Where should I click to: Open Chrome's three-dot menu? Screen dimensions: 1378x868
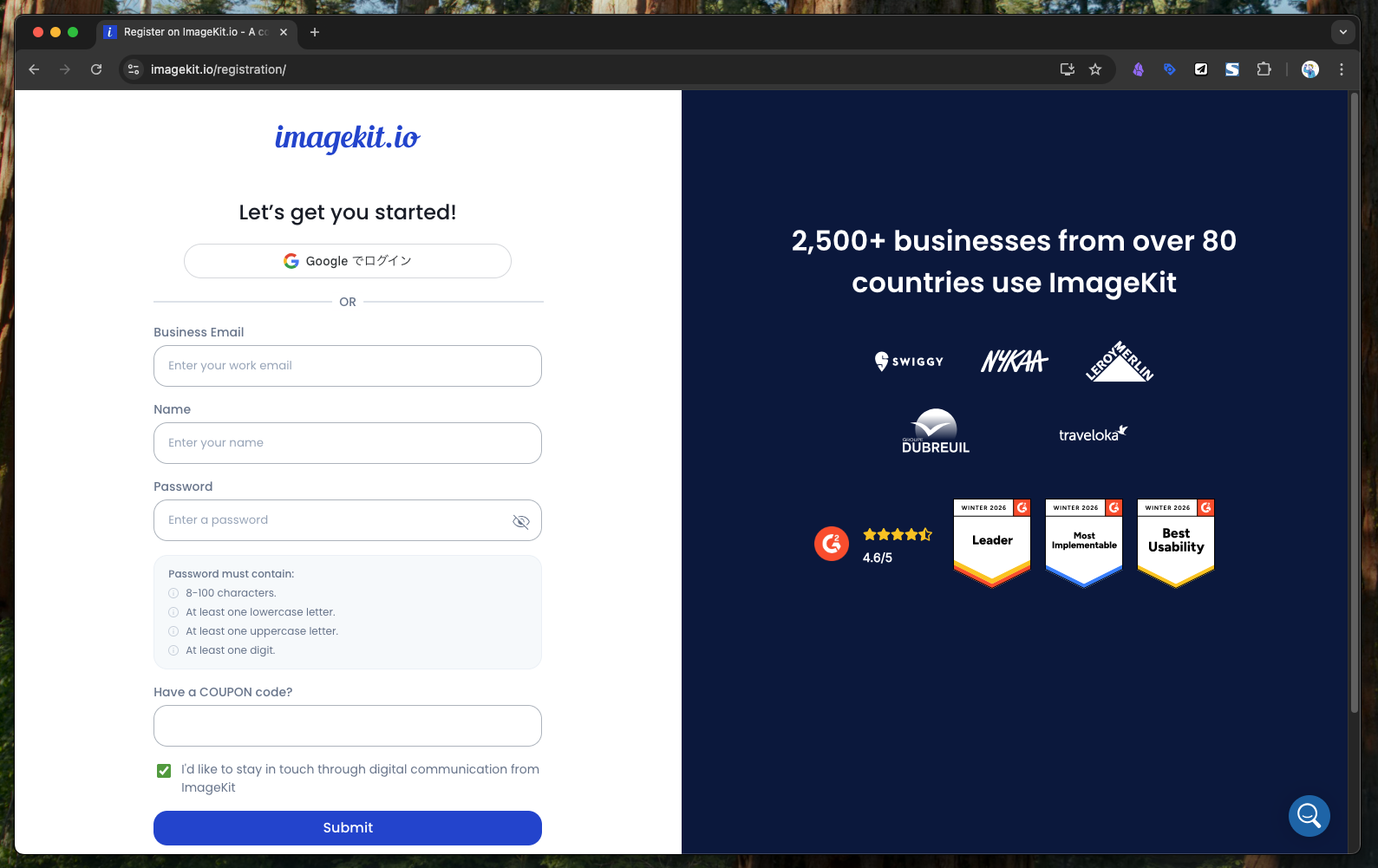pyautogui.click(x=1341, y=69)
